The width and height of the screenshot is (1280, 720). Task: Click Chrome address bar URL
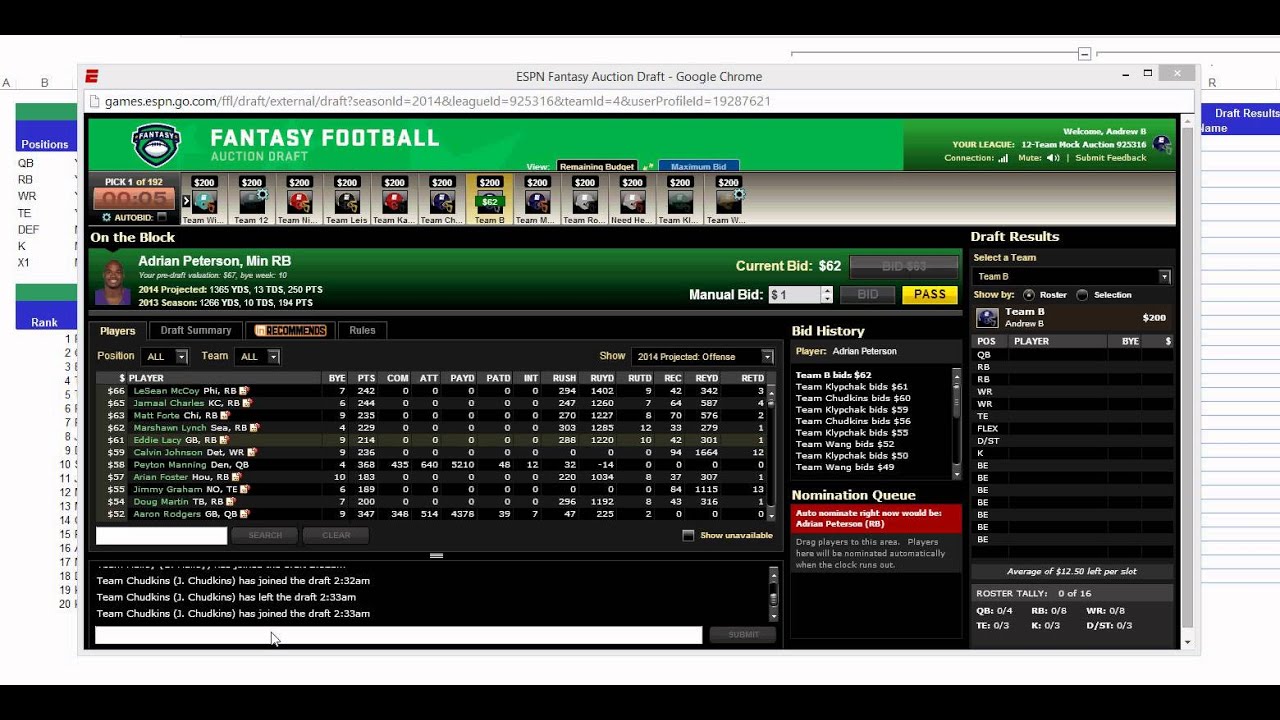437,101
